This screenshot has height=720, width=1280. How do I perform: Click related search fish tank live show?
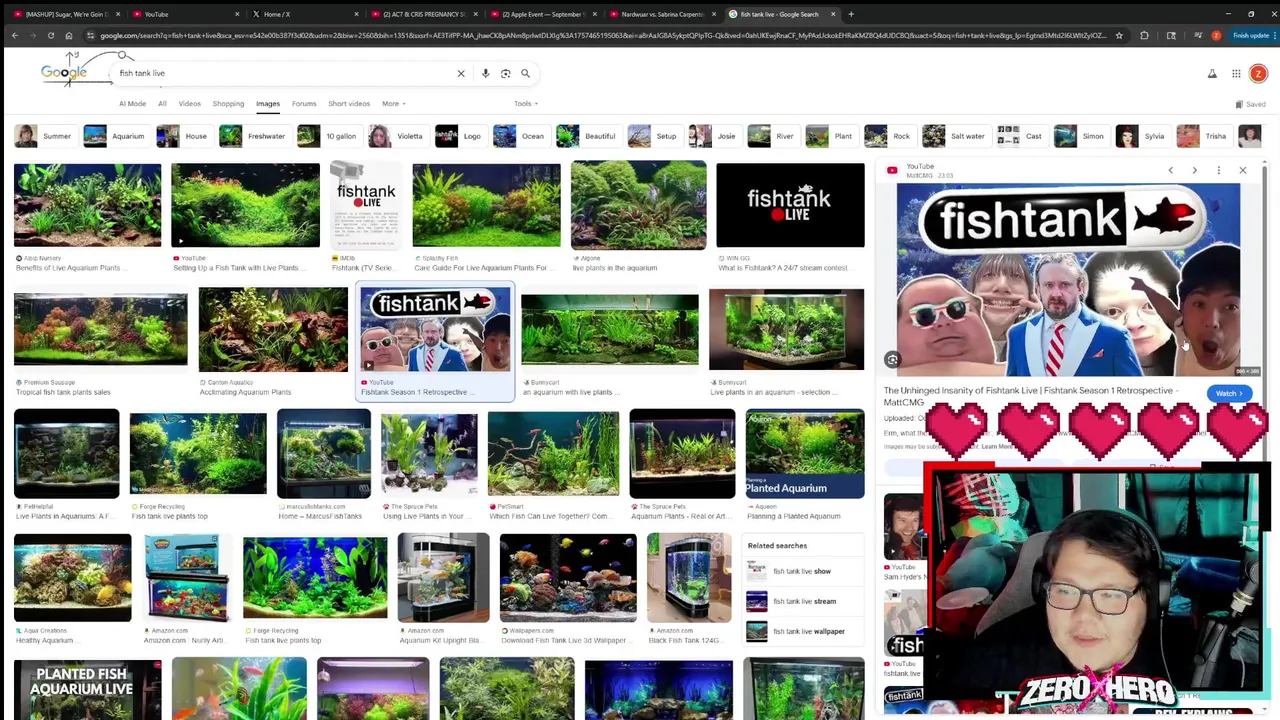(805, 571)
